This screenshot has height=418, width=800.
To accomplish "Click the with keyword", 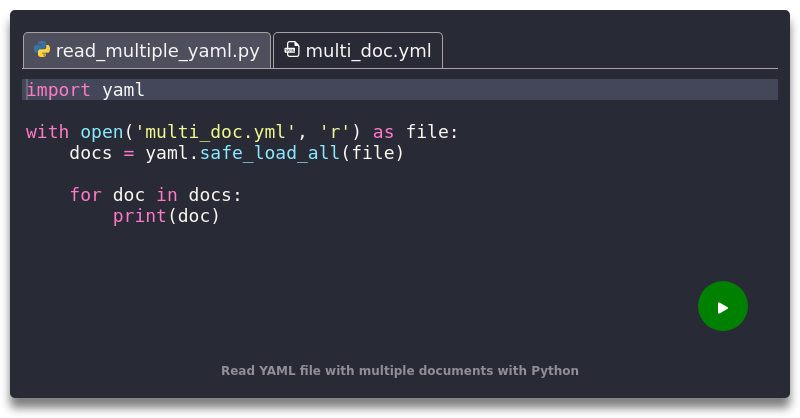I will 47,132.
